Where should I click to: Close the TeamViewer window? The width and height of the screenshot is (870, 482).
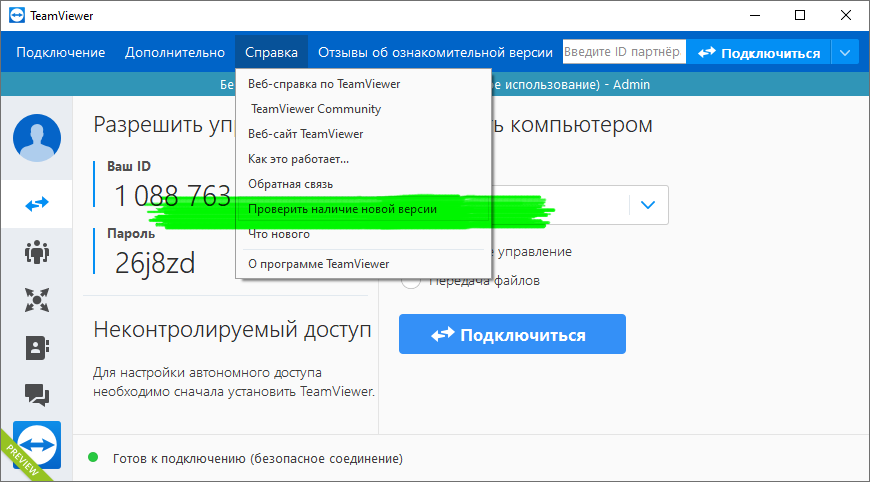[846, 16]
